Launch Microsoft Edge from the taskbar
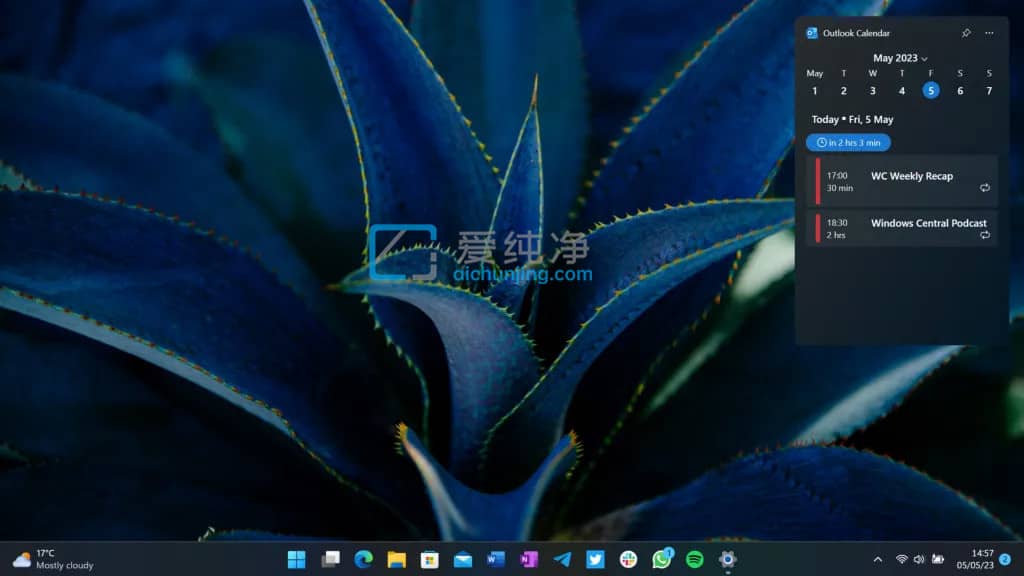 pos(363,561)
